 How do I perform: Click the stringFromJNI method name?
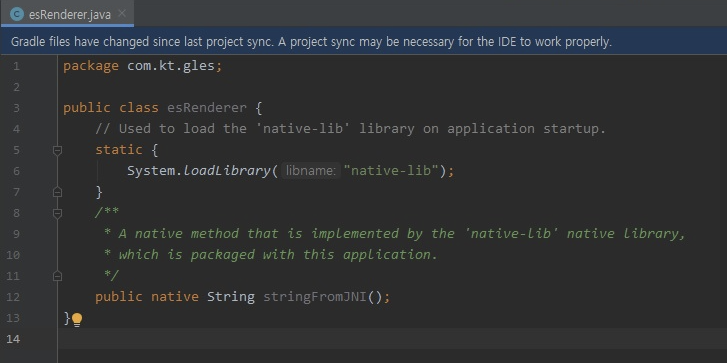pos(315,297)
